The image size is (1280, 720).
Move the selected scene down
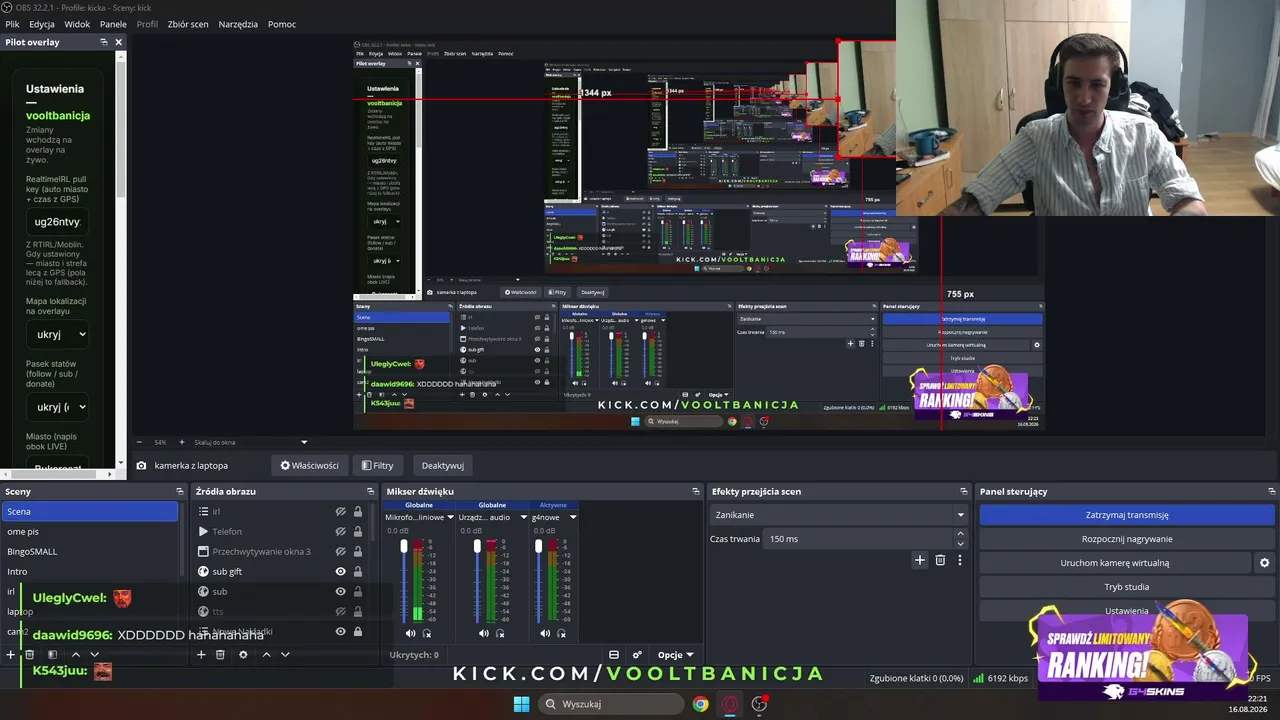[x=94, y=654]
